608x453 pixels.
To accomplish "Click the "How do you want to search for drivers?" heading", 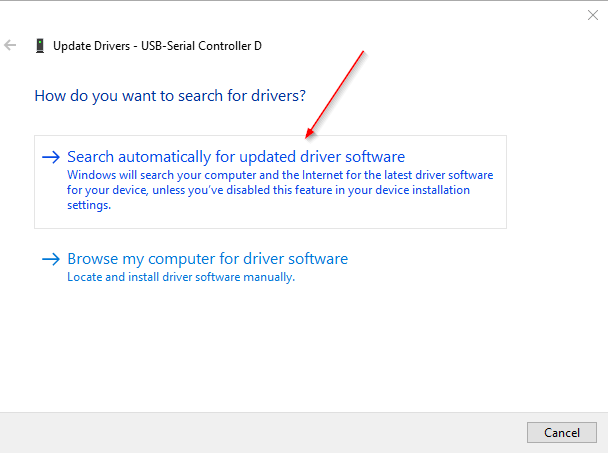I will (x=170, y=96).
